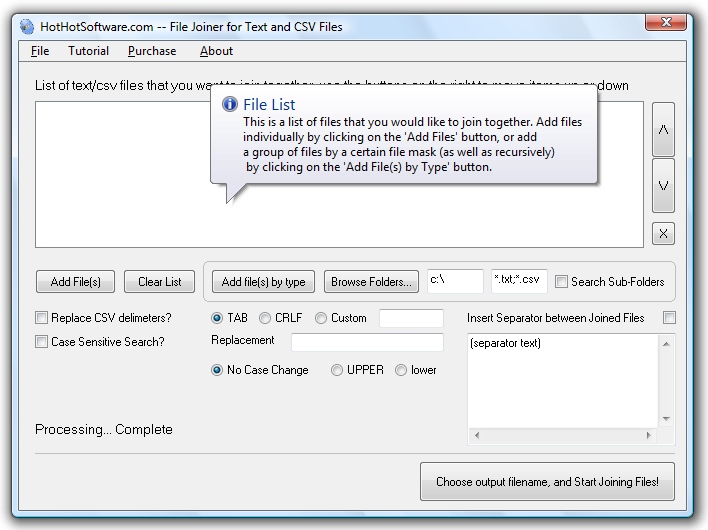708x530 pixels.
Task: Select the CRLF radio button
Action: coord(265,318)
